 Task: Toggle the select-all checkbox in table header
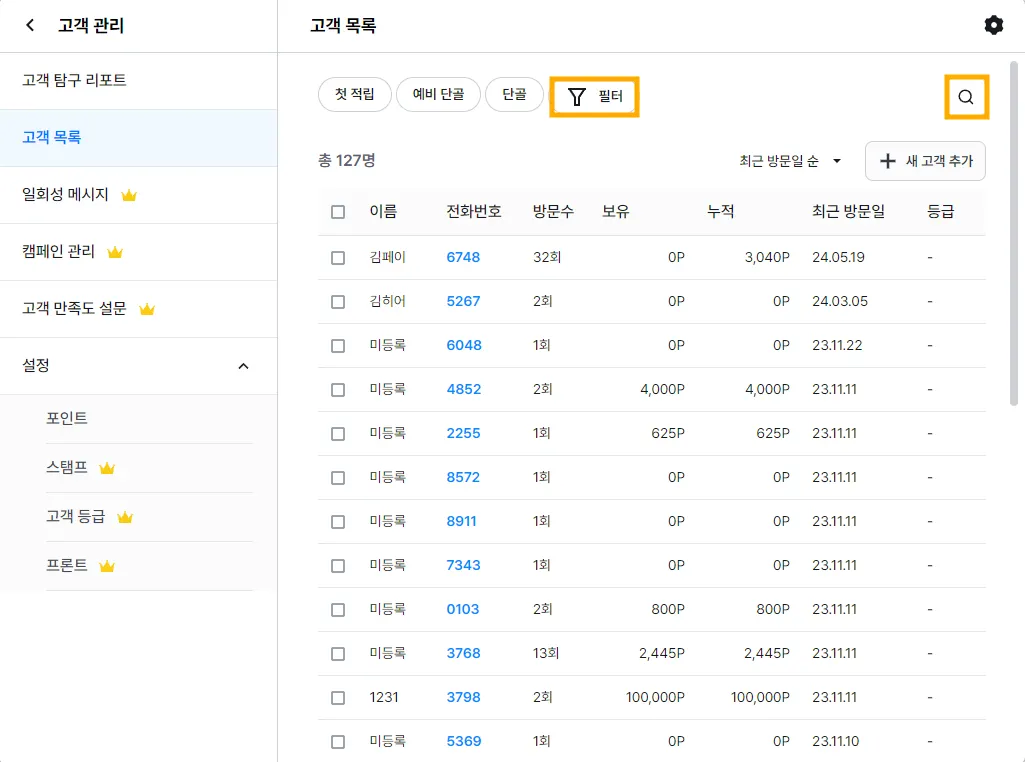[x=338, y=212]
